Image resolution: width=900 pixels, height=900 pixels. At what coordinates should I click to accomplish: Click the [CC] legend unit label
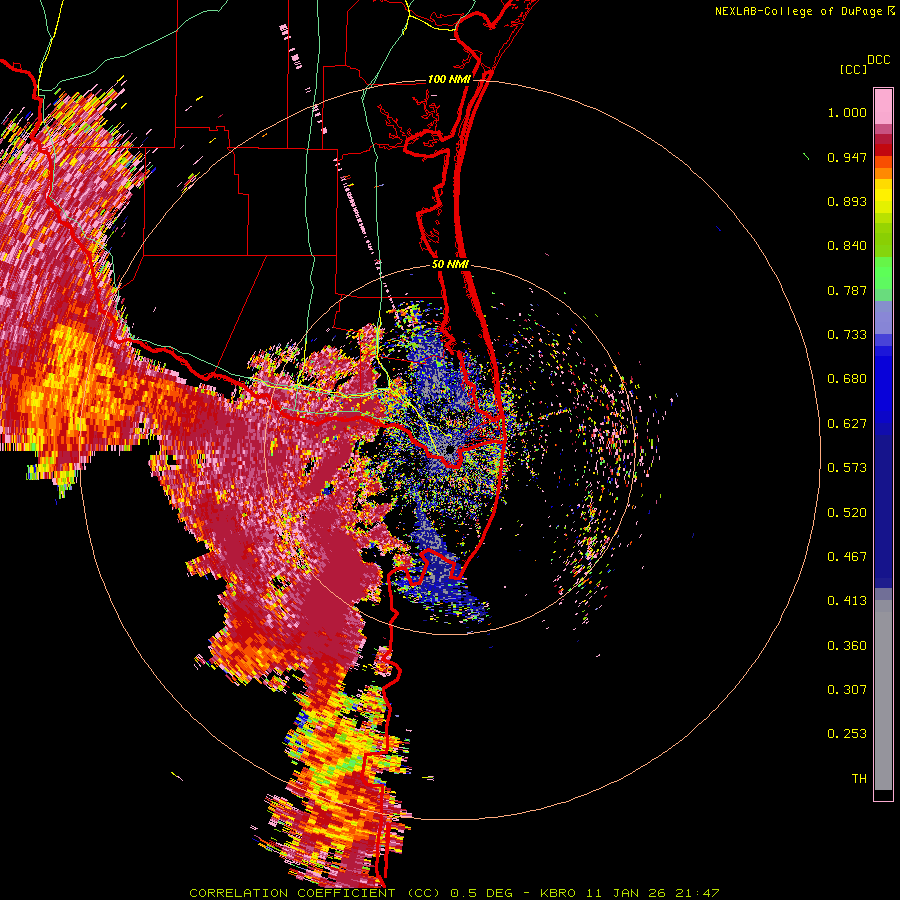pos(853,69)
